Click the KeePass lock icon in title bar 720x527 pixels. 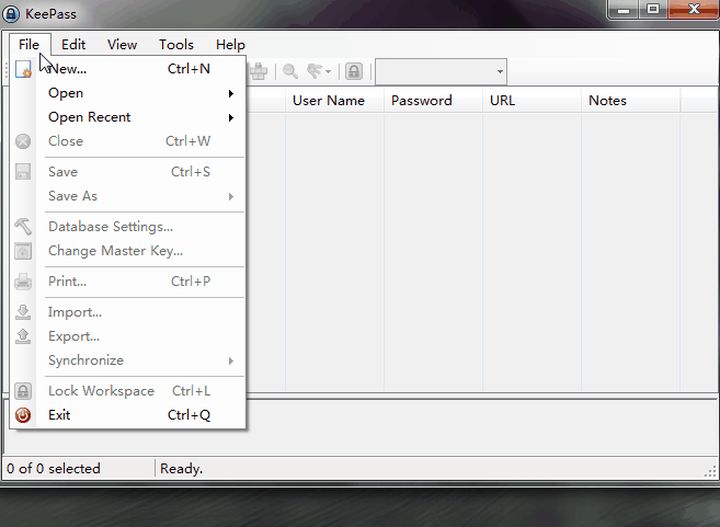tap(11, 14)
